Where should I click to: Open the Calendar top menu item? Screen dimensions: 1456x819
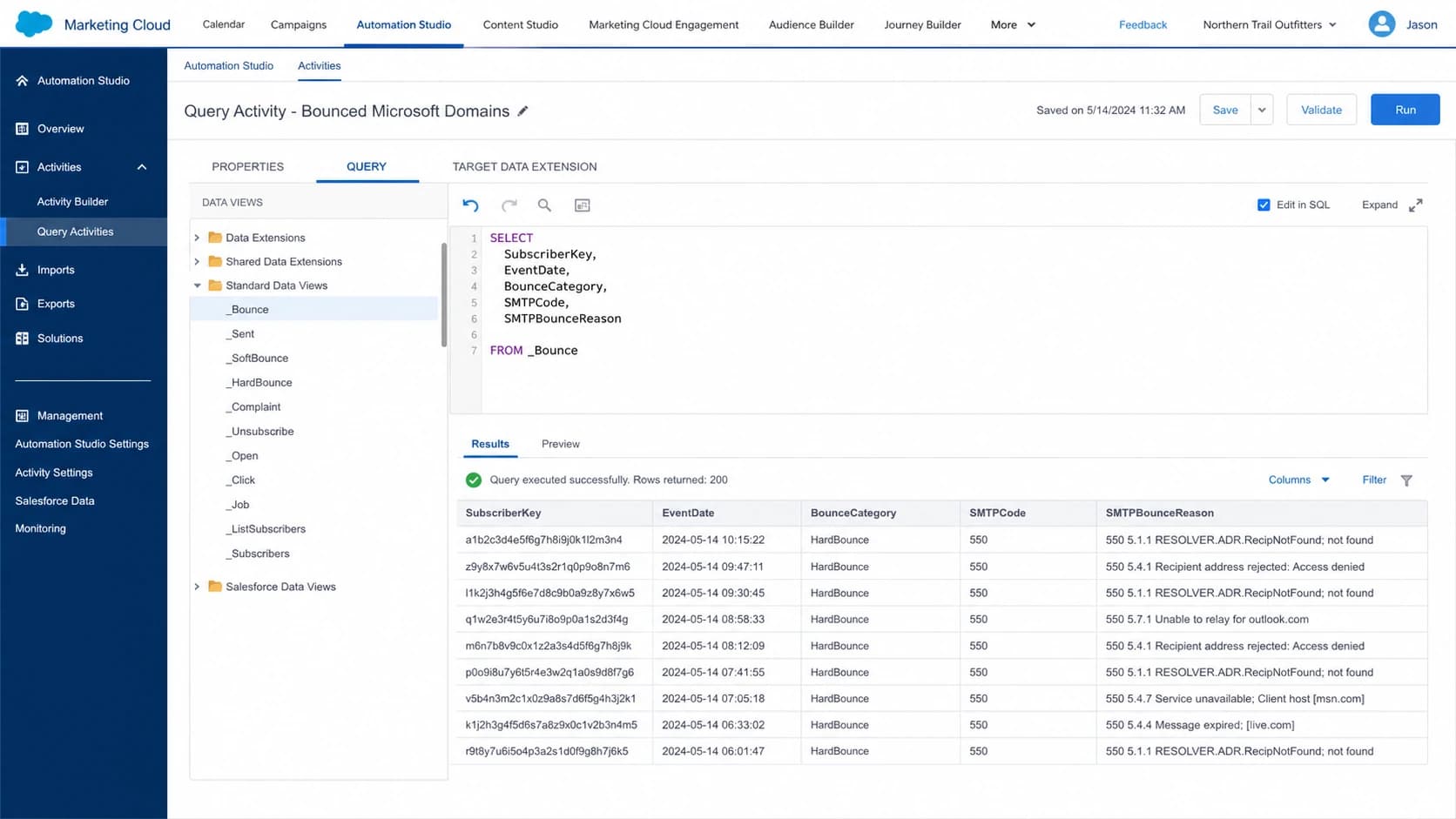(224, 24)
